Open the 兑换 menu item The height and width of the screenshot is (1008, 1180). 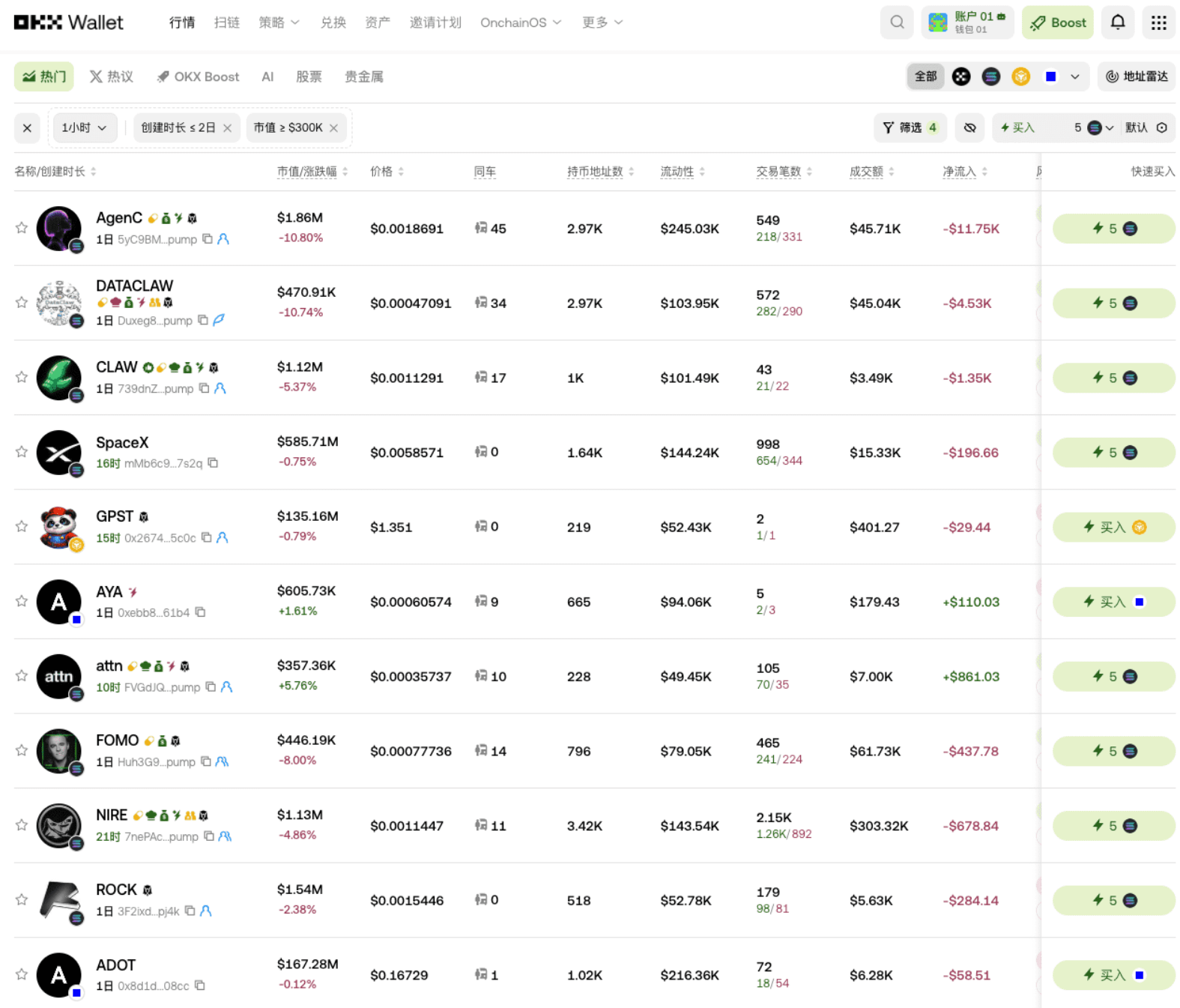pos(333,22)
